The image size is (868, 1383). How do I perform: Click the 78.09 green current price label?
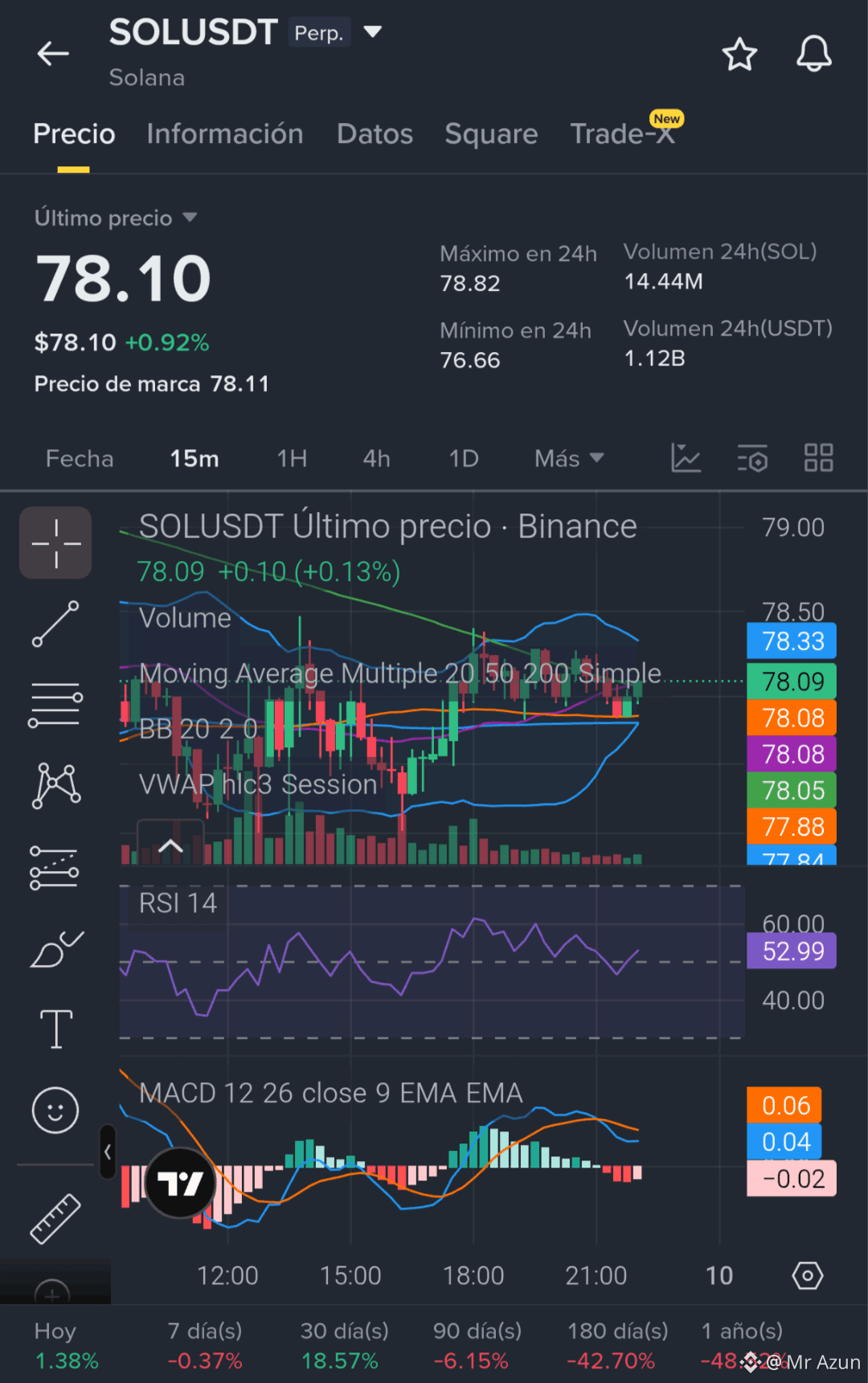(792, 681)
